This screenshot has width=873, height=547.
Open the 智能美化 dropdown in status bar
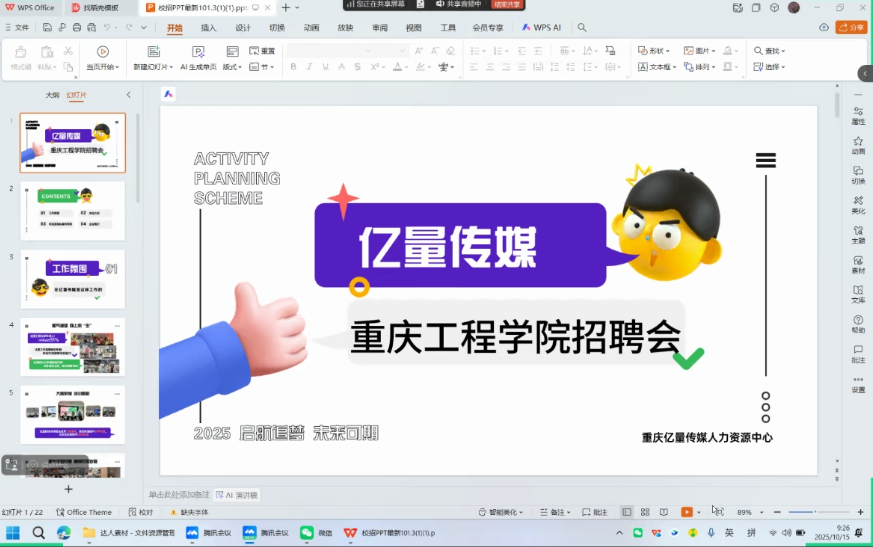click(x=500, y=512)
